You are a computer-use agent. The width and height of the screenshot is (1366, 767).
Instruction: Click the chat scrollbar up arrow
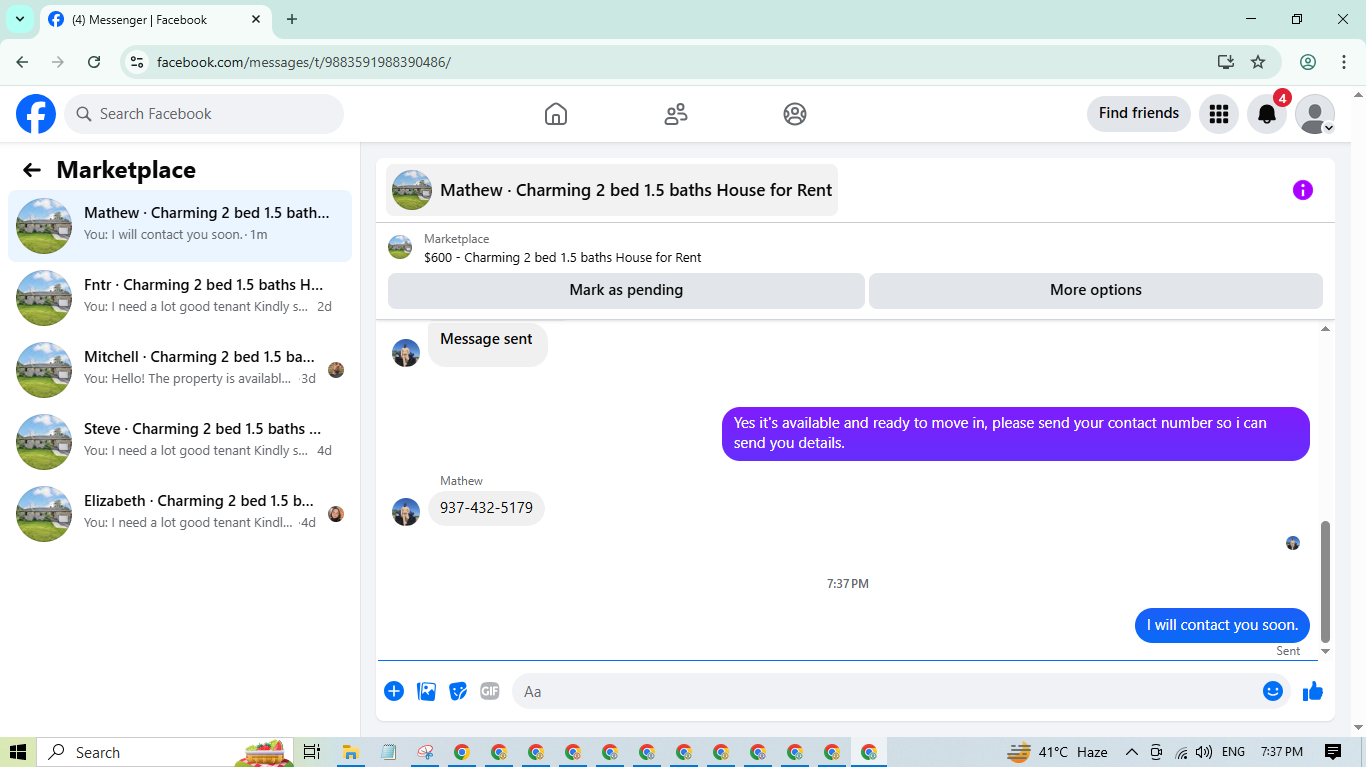pos(1326,329)
